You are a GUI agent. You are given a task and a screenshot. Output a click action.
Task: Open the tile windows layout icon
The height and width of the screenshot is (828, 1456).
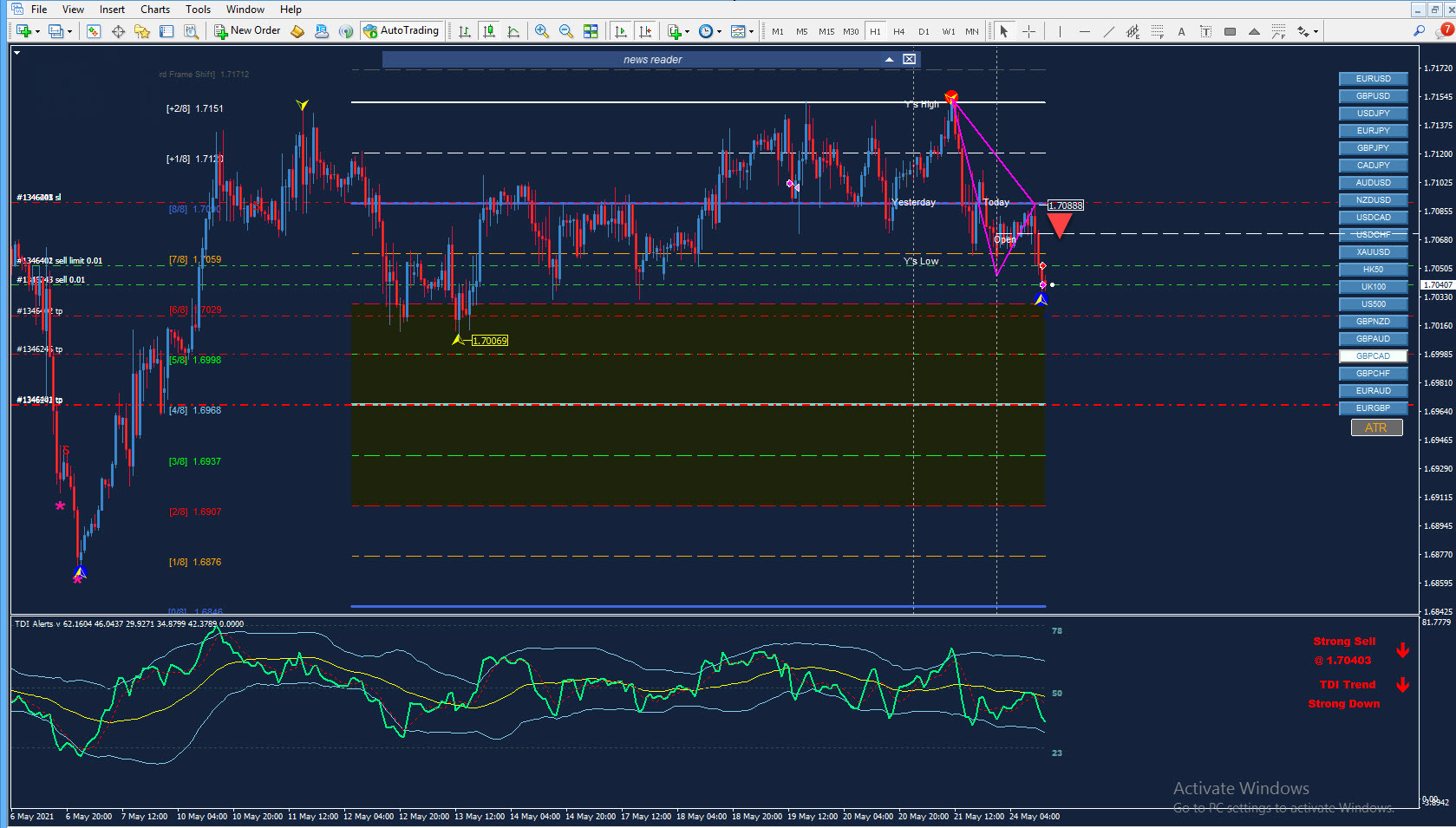pyautogui.click(x=591, y=31)
